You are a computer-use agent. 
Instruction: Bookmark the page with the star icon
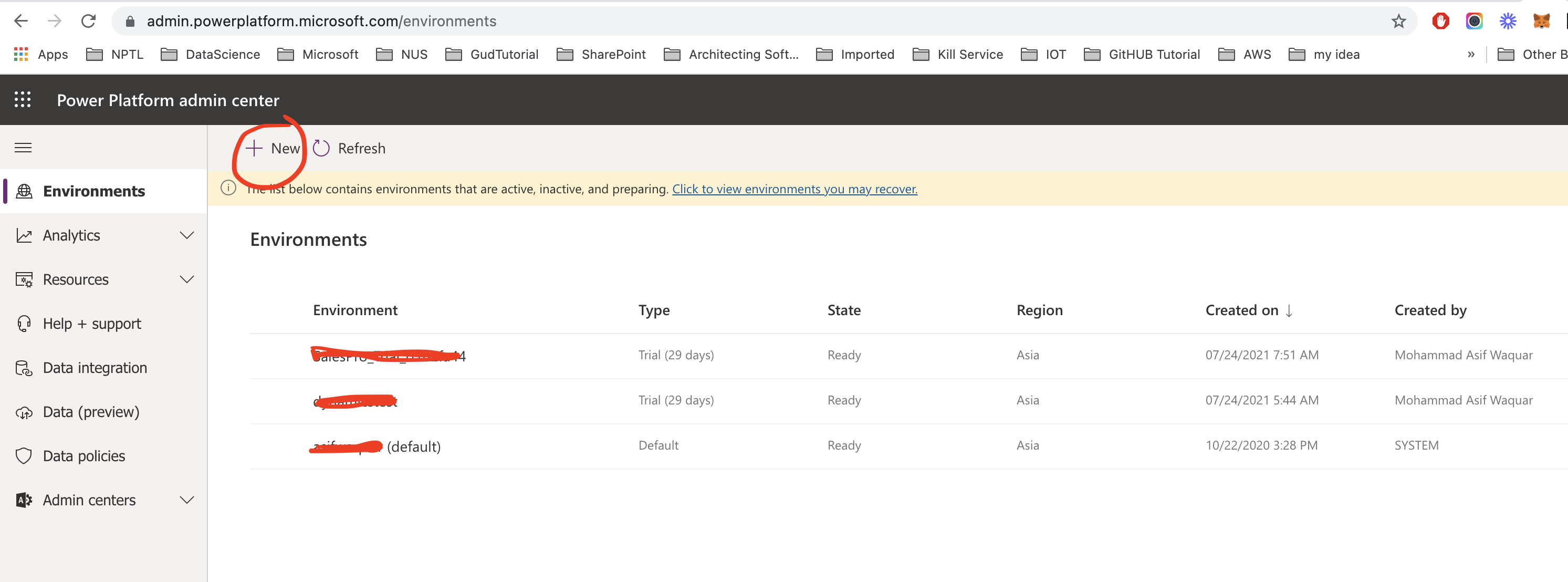point(1398,20)
